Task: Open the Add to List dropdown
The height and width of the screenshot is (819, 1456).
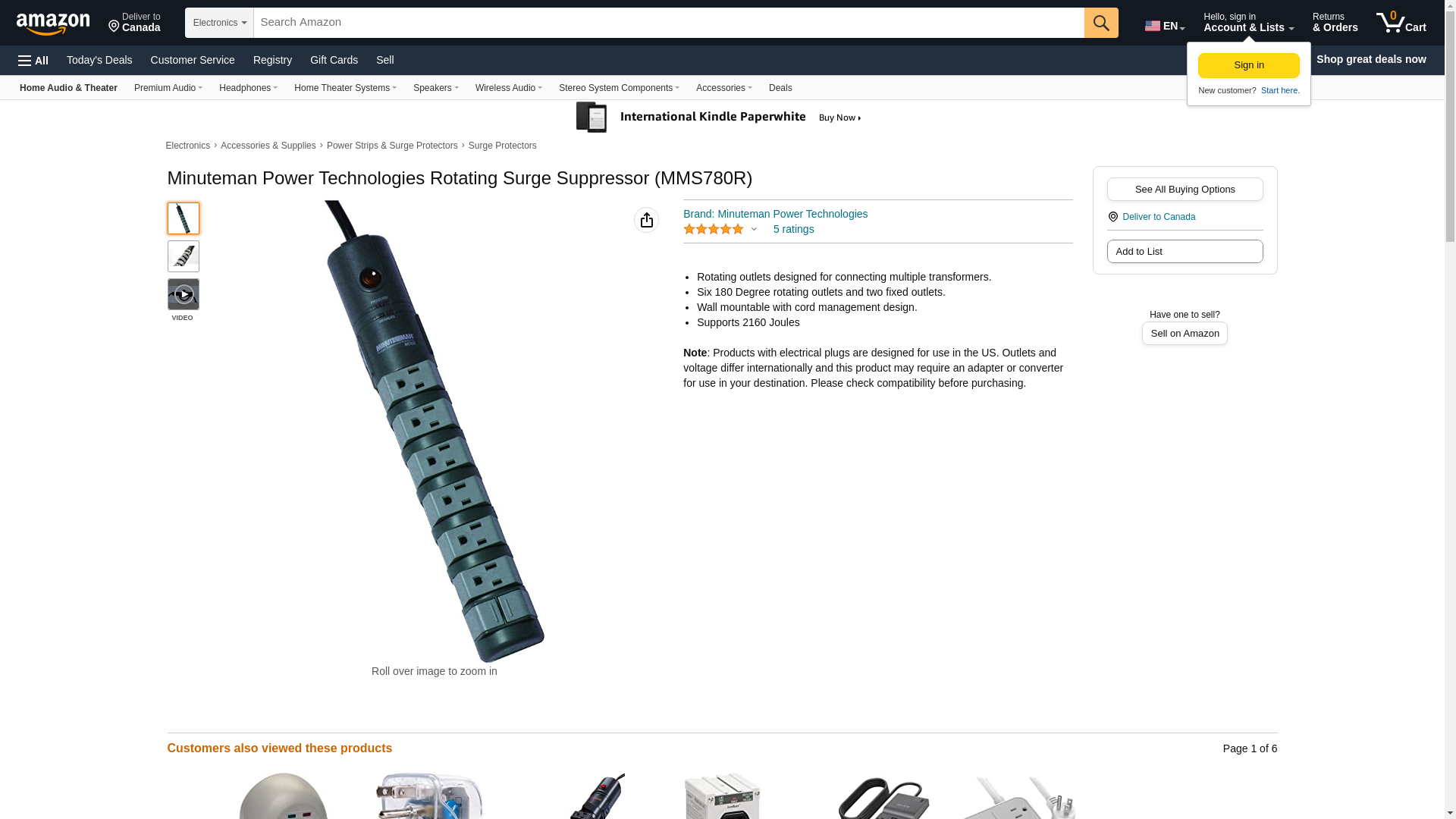Action: (x=1185, y=252)
